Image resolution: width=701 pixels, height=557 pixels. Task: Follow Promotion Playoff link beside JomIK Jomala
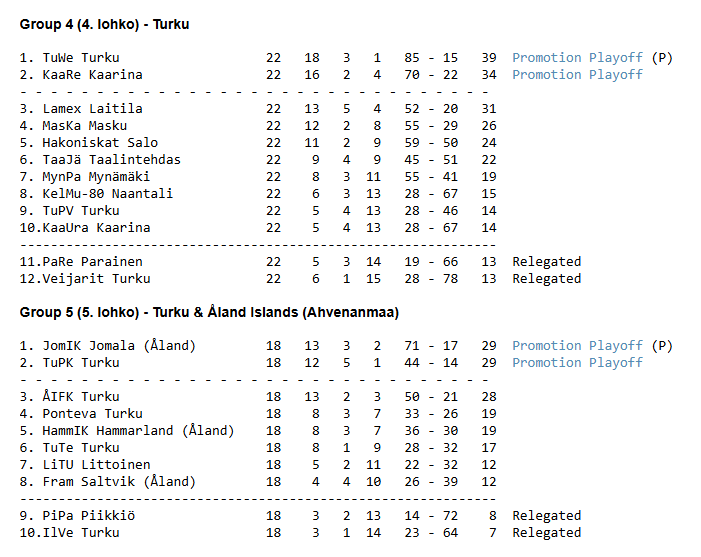[x=577, y=346]
